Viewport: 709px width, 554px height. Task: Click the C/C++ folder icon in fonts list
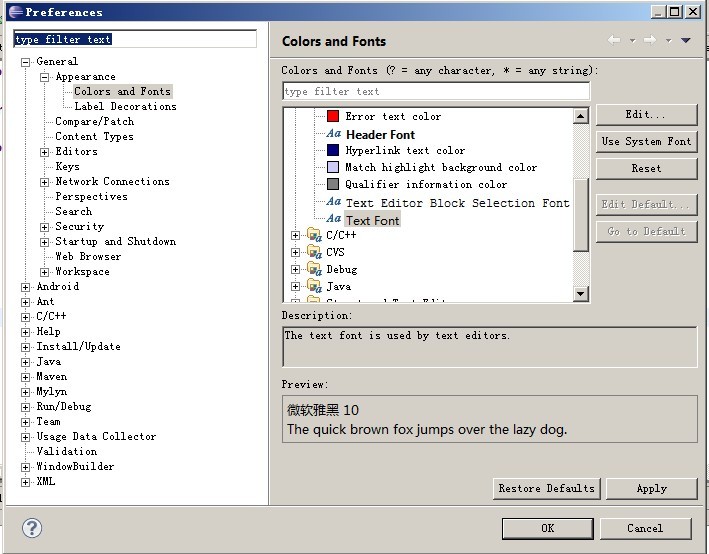click(314, 235)
